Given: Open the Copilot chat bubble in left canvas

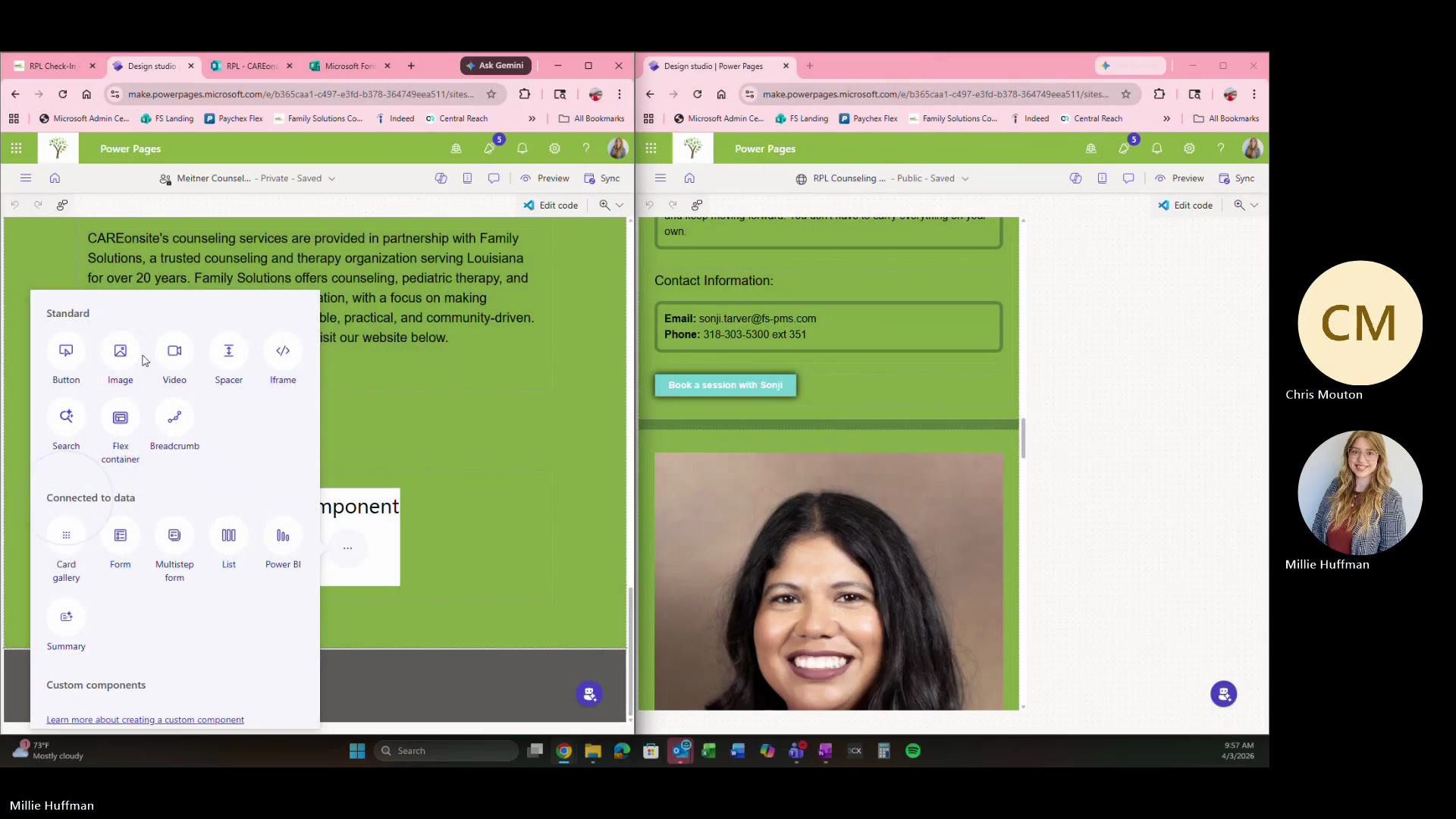Looking at the screenshot, I should 589,694.
